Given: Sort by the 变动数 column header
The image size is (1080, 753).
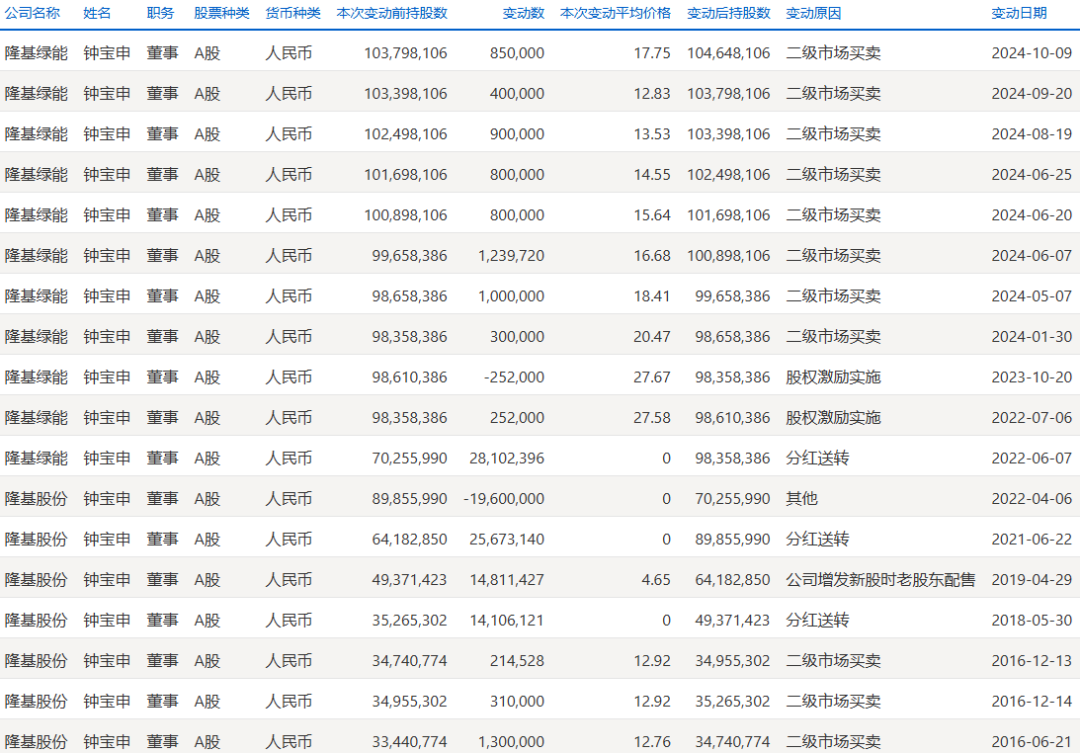Looking at the screenshot, I should click(523, 13).
